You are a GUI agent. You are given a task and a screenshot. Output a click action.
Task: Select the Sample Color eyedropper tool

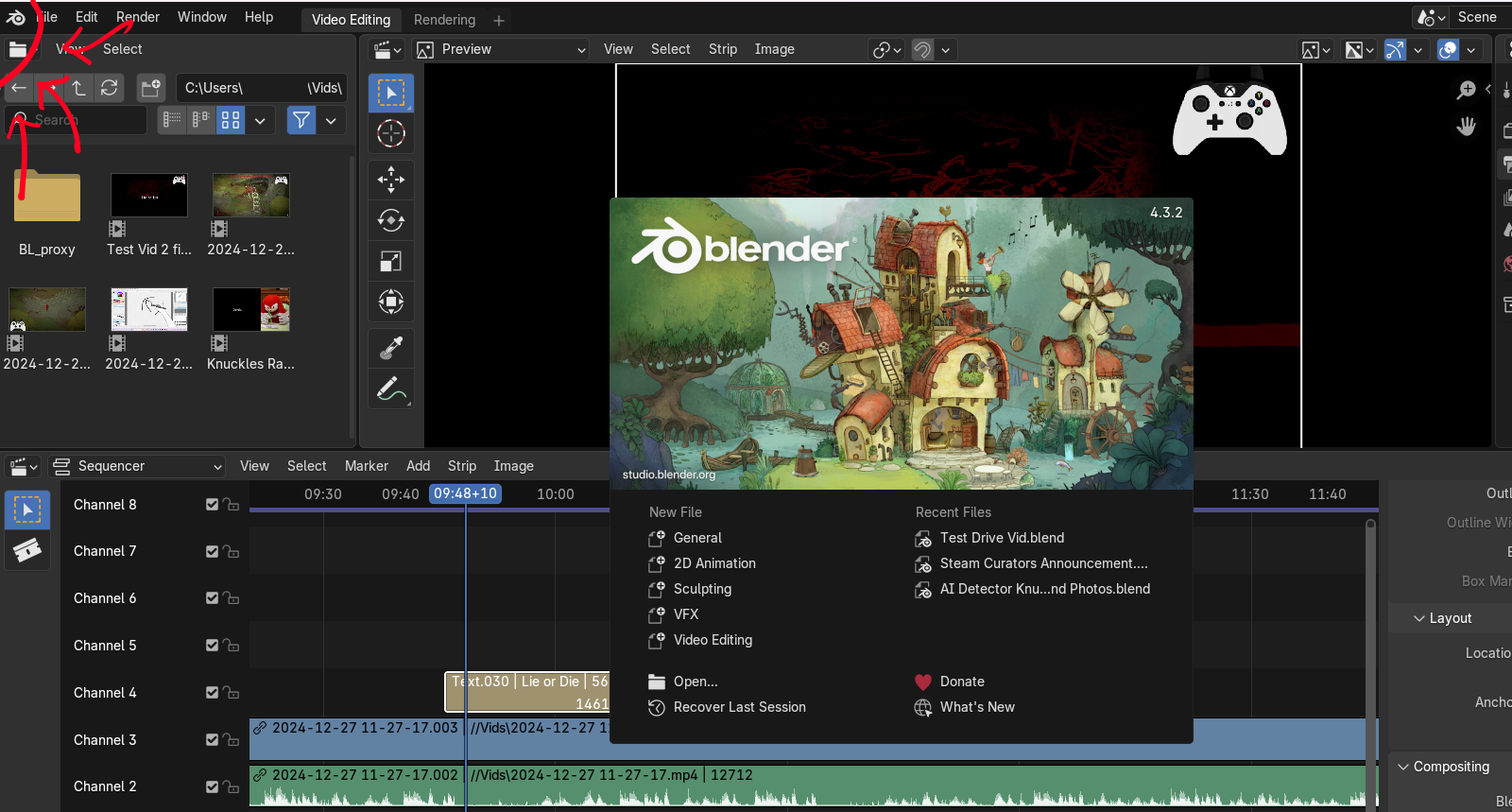click(391, 348)
